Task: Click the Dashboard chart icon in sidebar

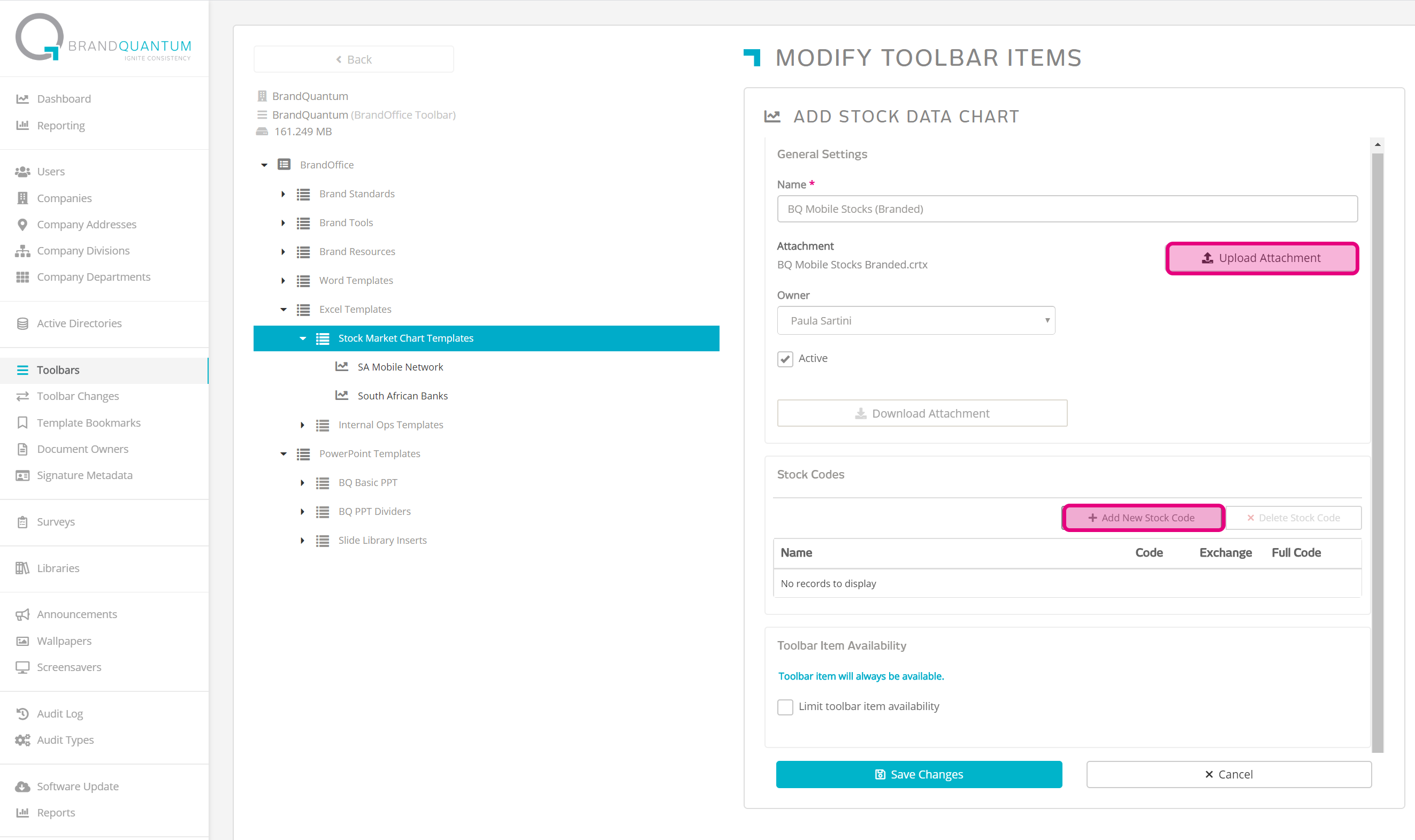Action: (22, 99)
